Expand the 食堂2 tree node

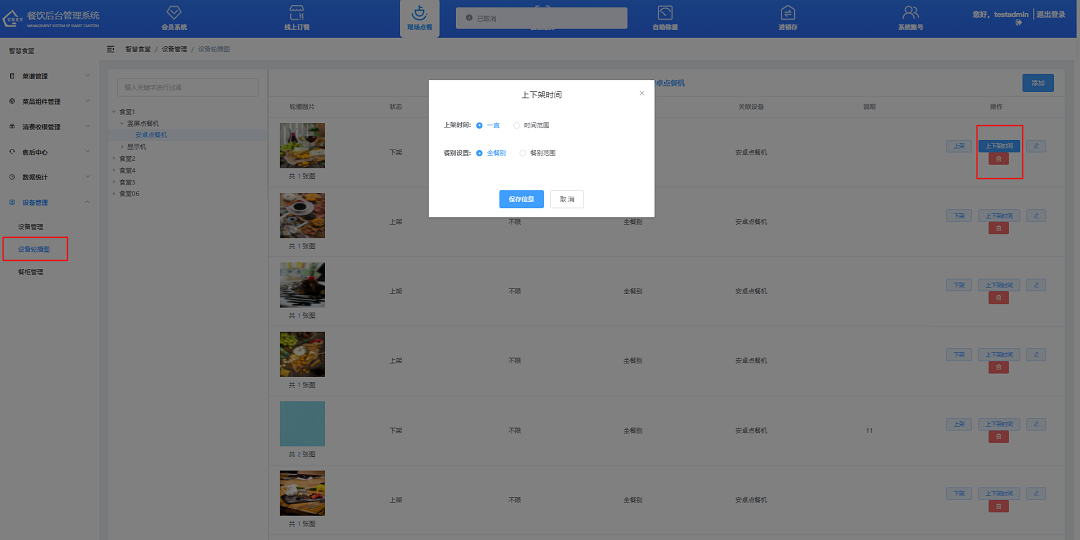[115, 158]
